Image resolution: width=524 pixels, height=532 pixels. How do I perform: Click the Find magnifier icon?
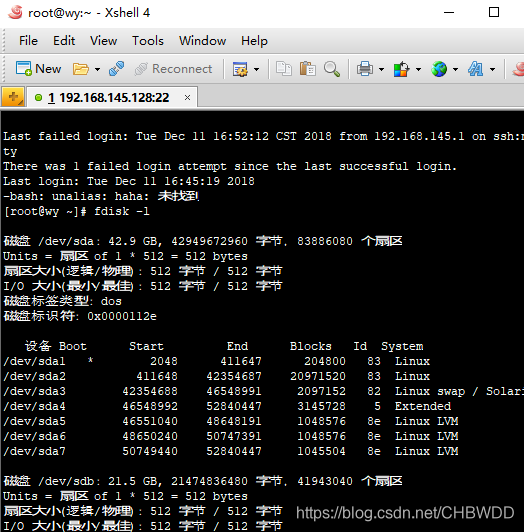coord(332,69)
